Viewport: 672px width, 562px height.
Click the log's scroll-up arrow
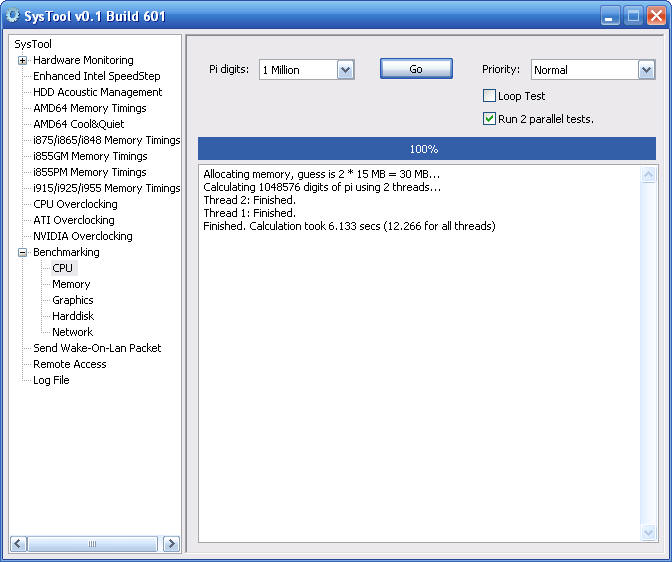(x=648, y=175)
